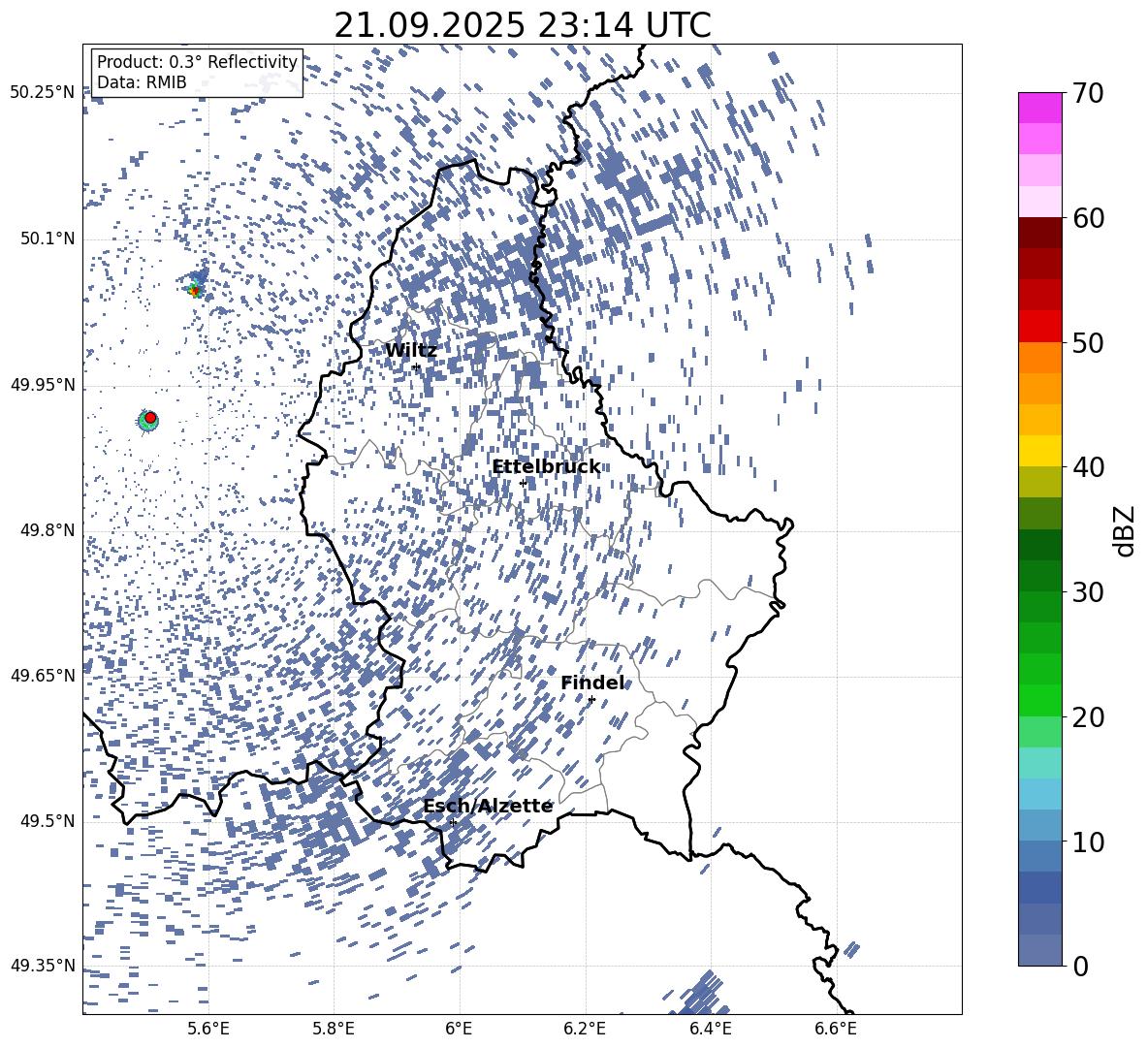Click the magenta top colorbar segment

1039,108
